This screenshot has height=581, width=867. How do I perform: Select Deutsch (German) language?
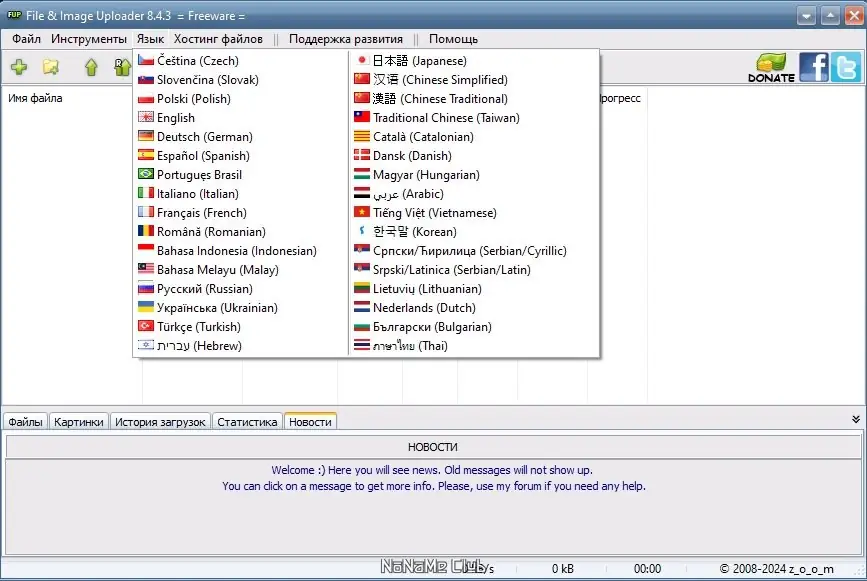[x=241, y=137]
